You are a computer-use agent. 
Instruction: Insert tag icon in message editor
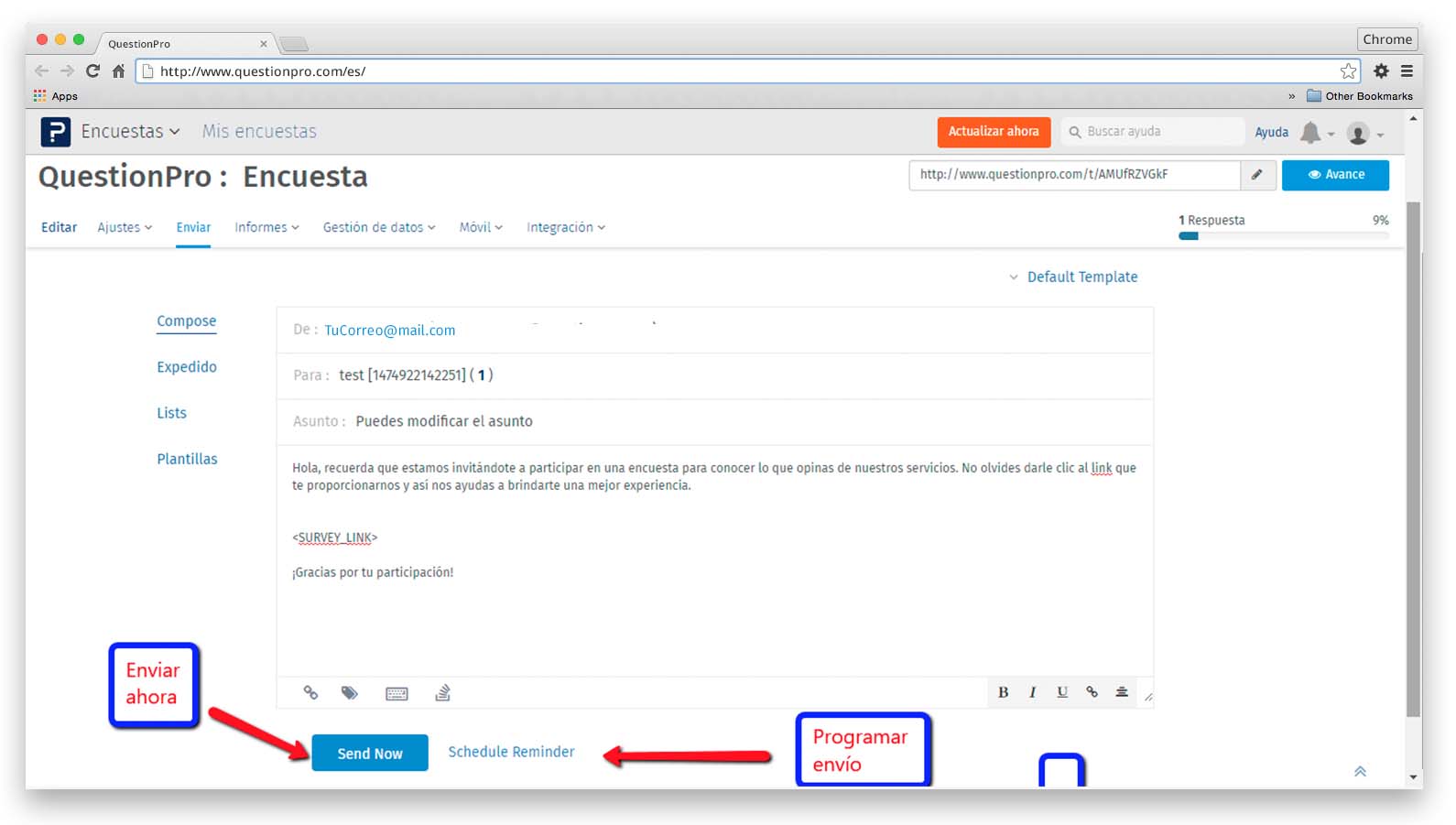pos(350,693)
